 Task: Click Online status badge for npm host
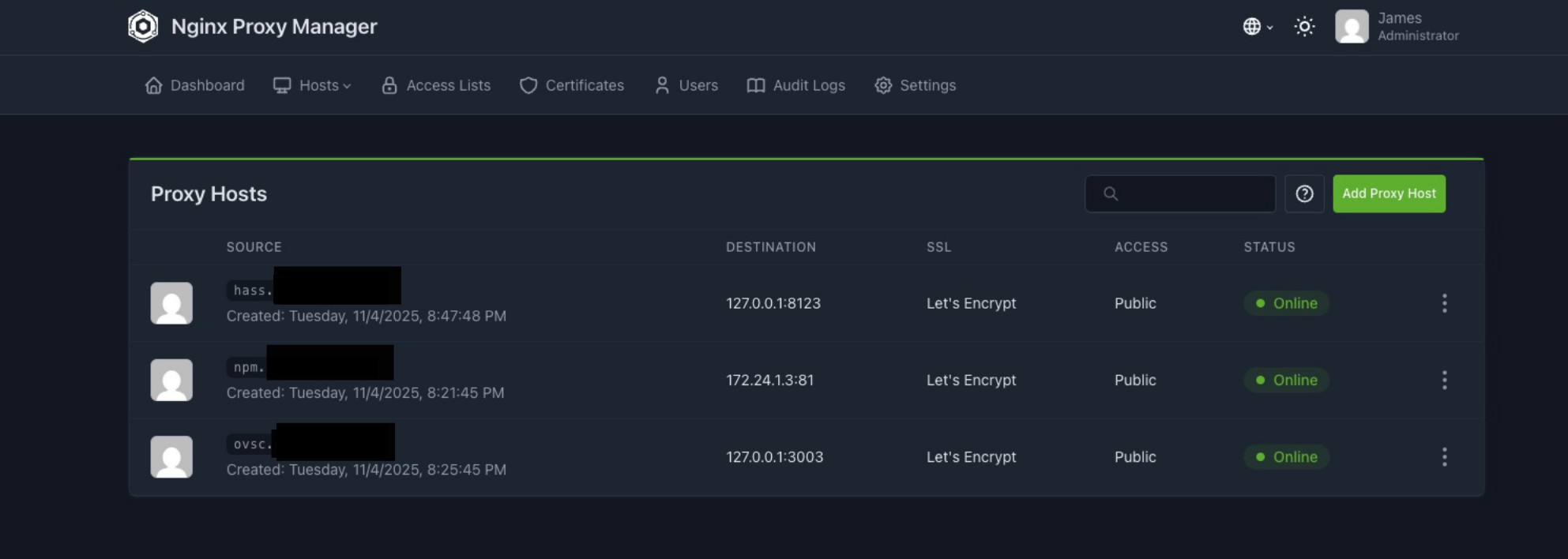1286,380
